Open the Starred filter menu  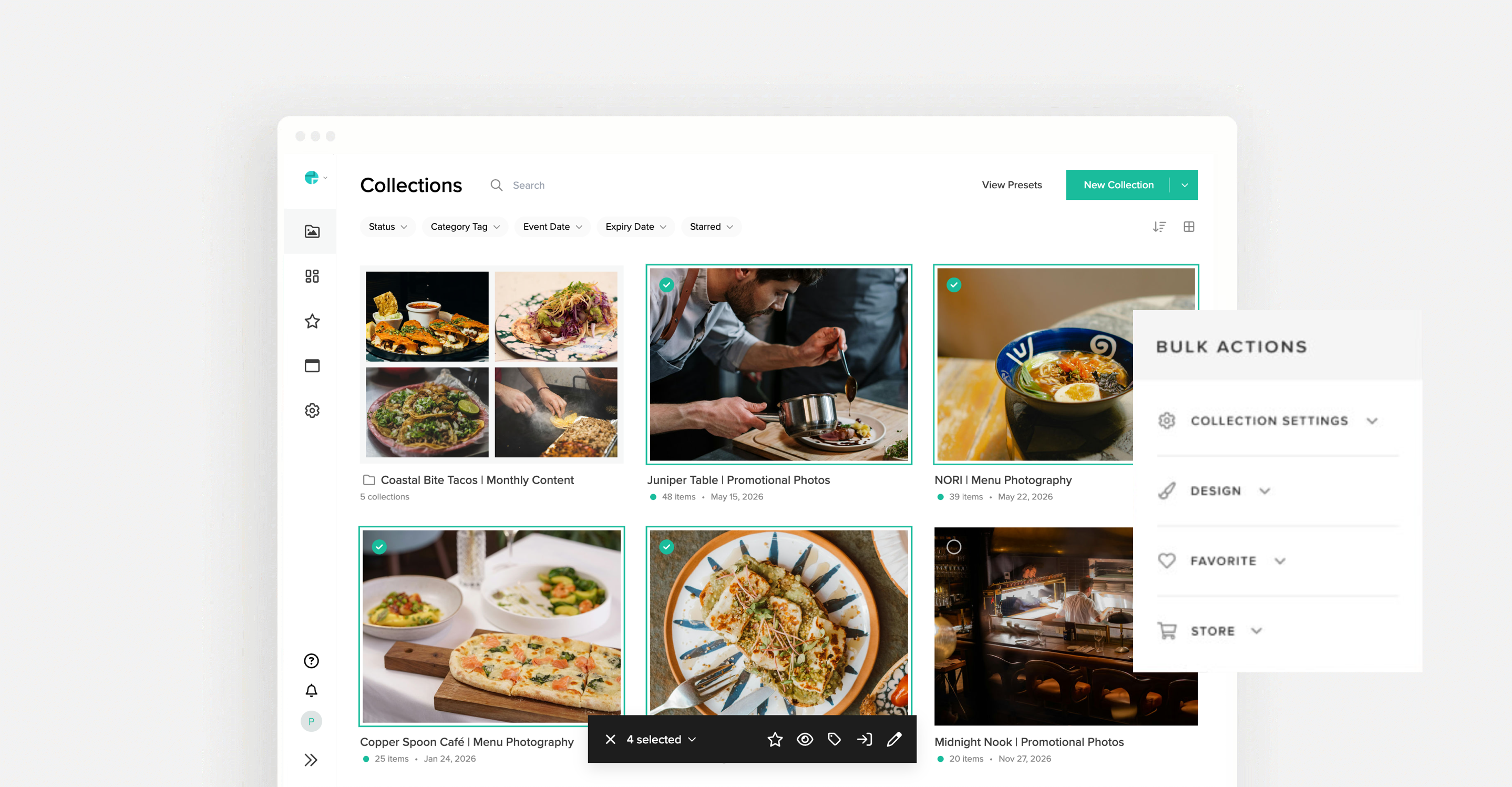pyautogui.click(x=710, y=227)
